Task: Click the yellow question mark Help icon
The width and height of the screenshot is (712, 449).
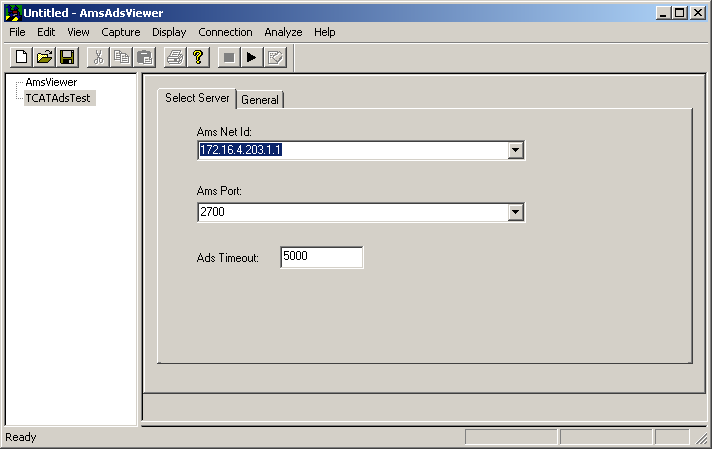Action: coord(198,57)
